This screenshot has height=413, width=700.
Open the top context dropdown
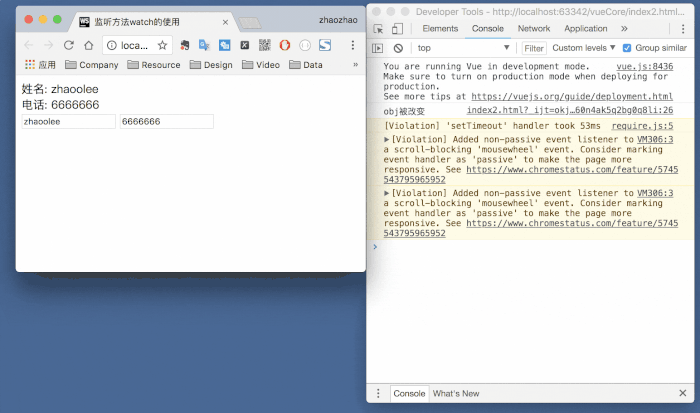point(462,48)
